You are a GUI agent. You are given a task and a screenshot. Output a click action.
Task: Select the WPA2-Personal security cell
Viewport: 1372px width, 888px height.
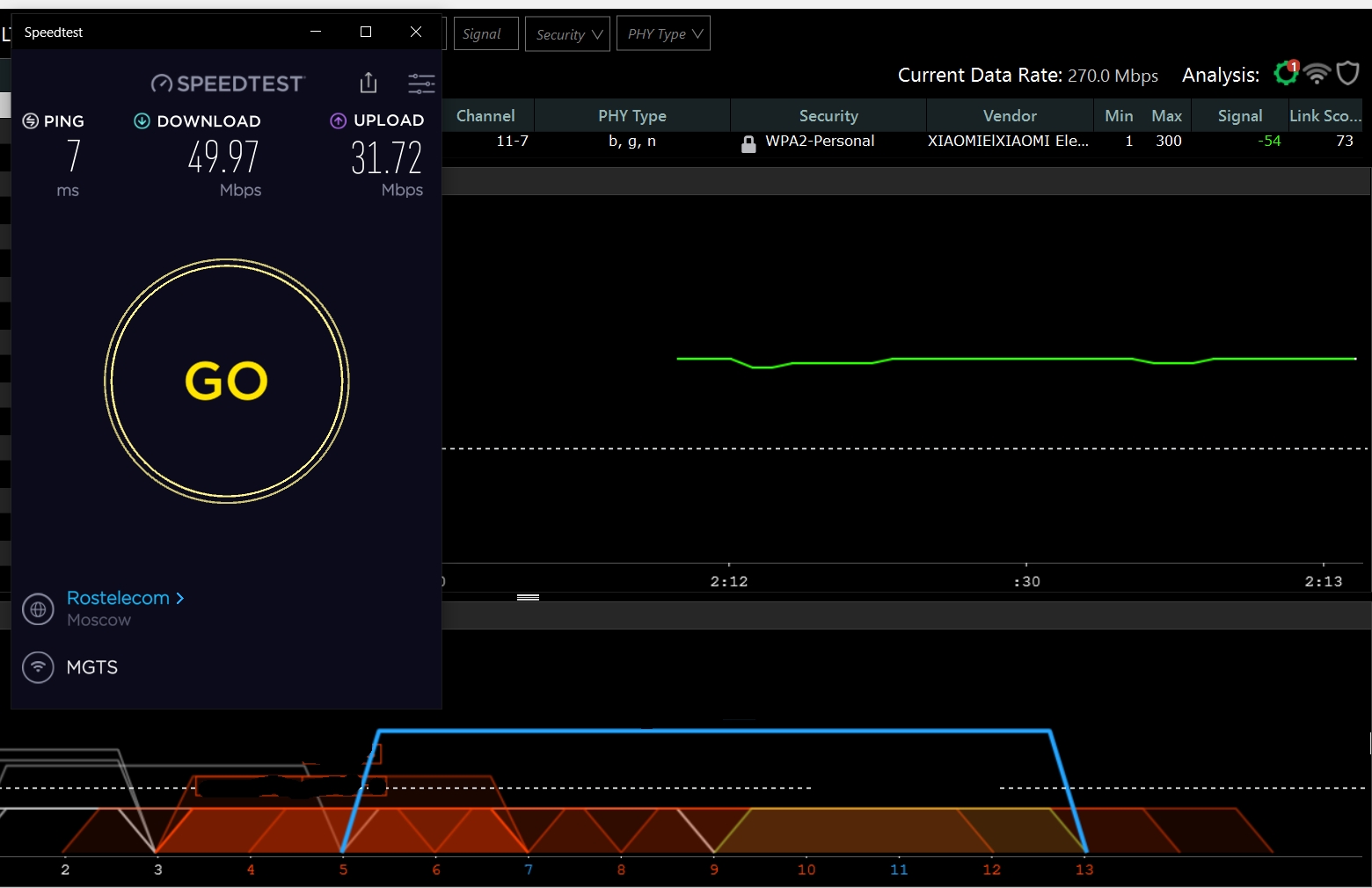tap(820, 141)
